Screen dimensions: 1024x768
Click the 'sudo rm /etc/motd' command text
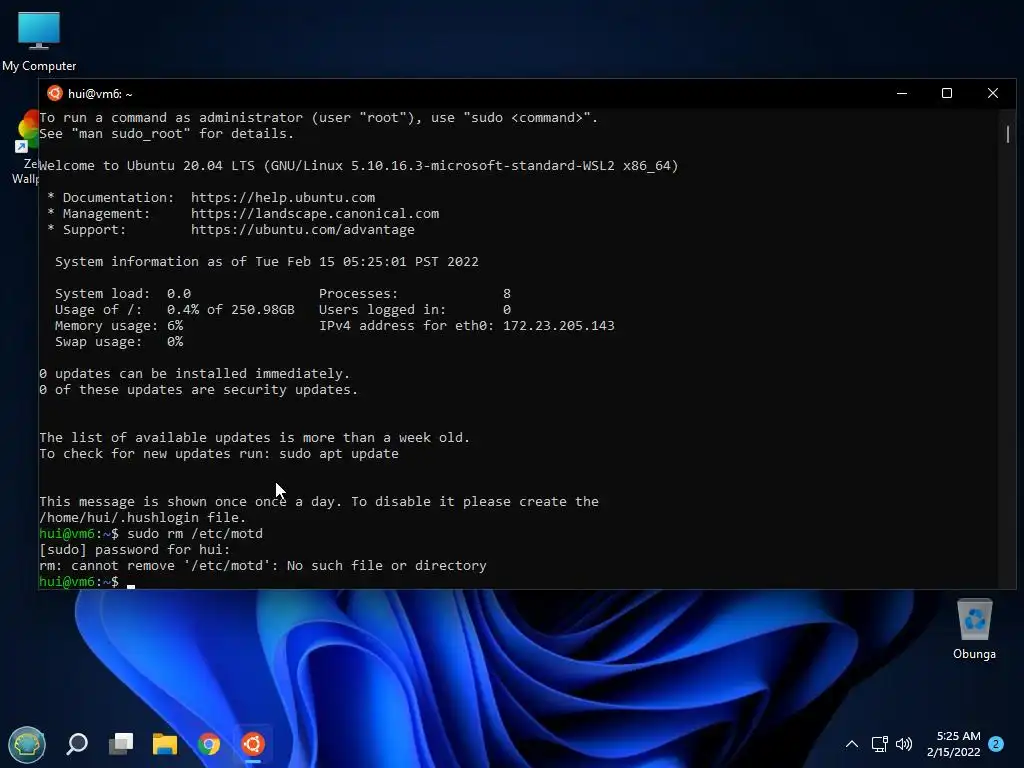(195, 534)
